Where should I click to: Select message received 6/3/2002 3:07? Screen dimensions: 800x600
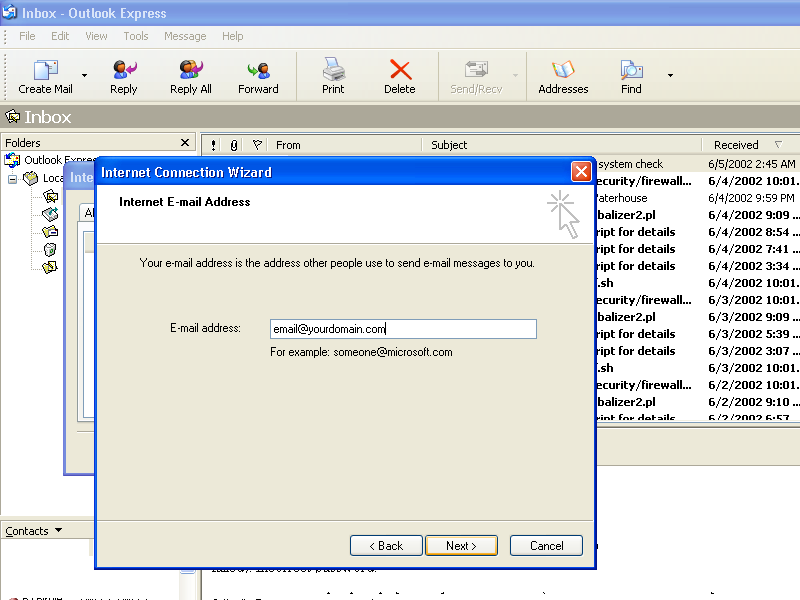click(x=697, y=351)
